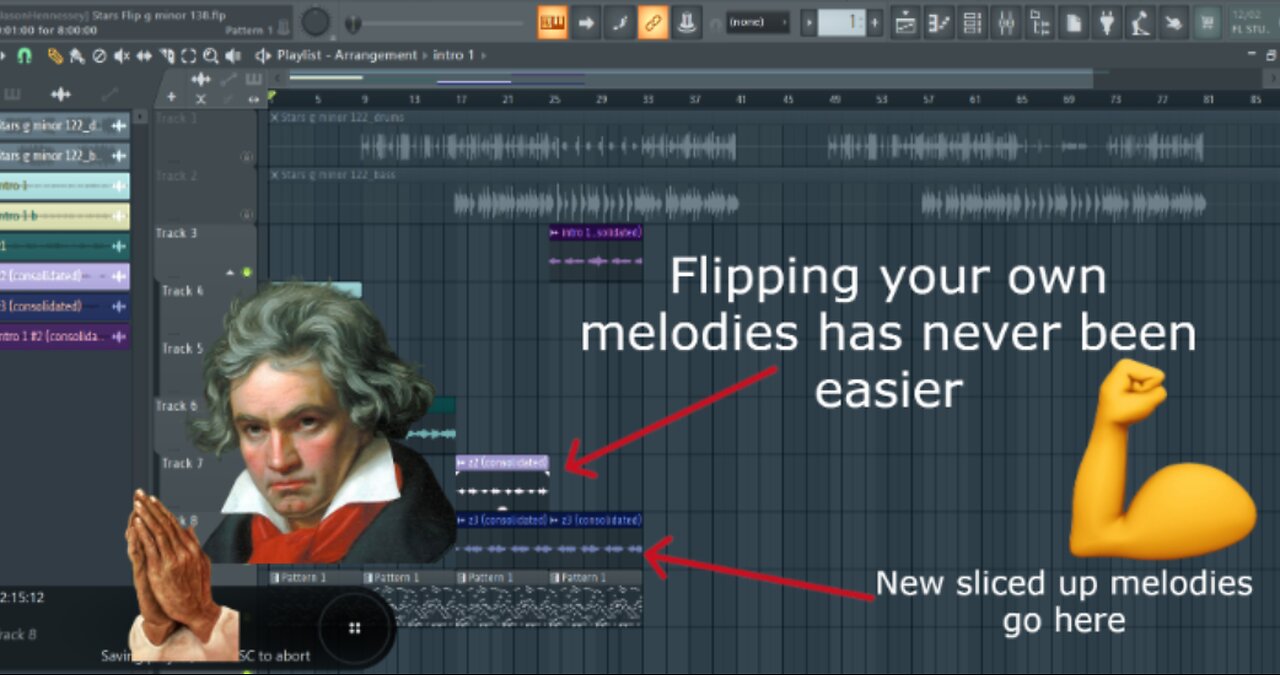
Task: Decrease number with stepper left arrow
Action: pos(808,22)
